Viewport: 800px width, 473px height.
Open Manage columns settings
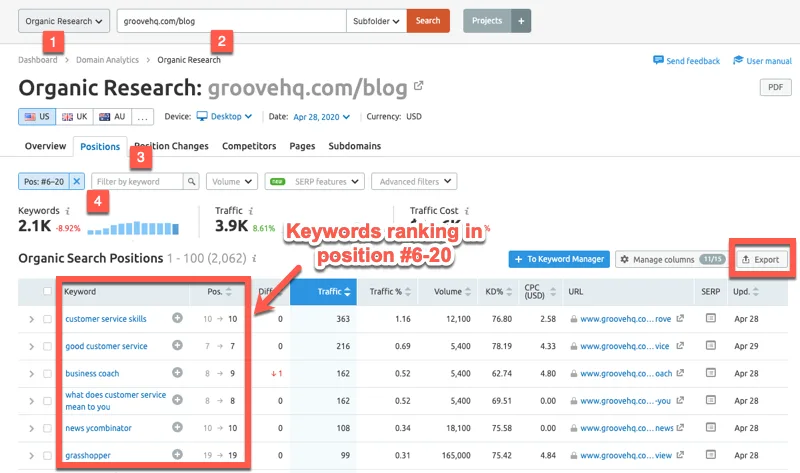tap(670, 259)
